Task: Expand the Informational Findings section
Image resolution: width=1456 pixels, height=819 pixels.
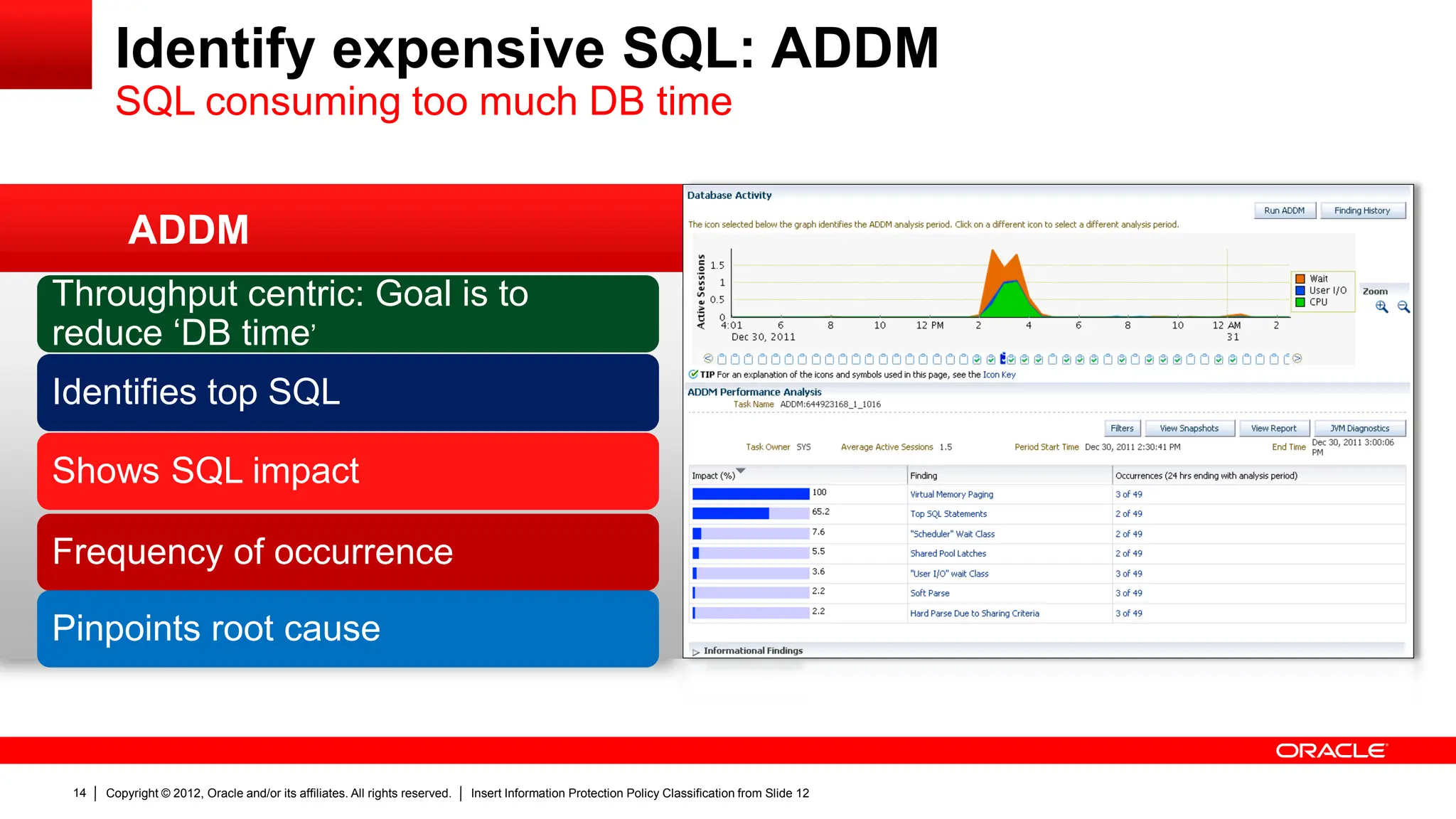Action: (x=696, y=651)
